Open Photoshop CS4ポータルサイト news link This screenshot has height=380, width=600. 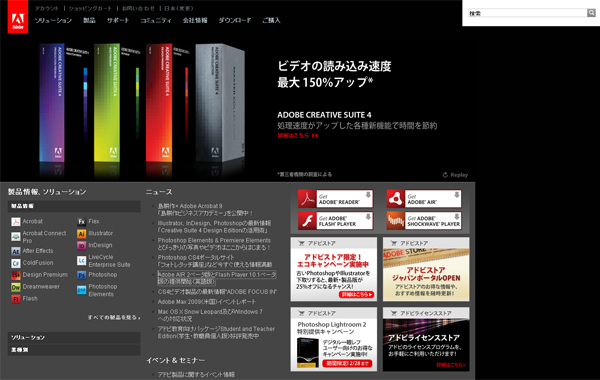point(215,261)
